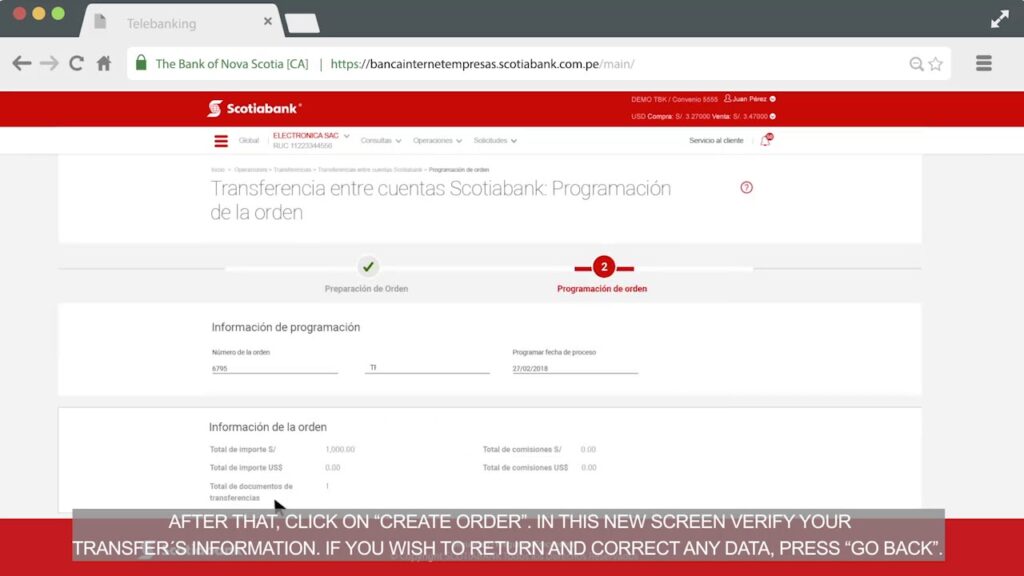Click the browser address bar URL
This screenshot has width=1024, height=576.
pos(482,64)
